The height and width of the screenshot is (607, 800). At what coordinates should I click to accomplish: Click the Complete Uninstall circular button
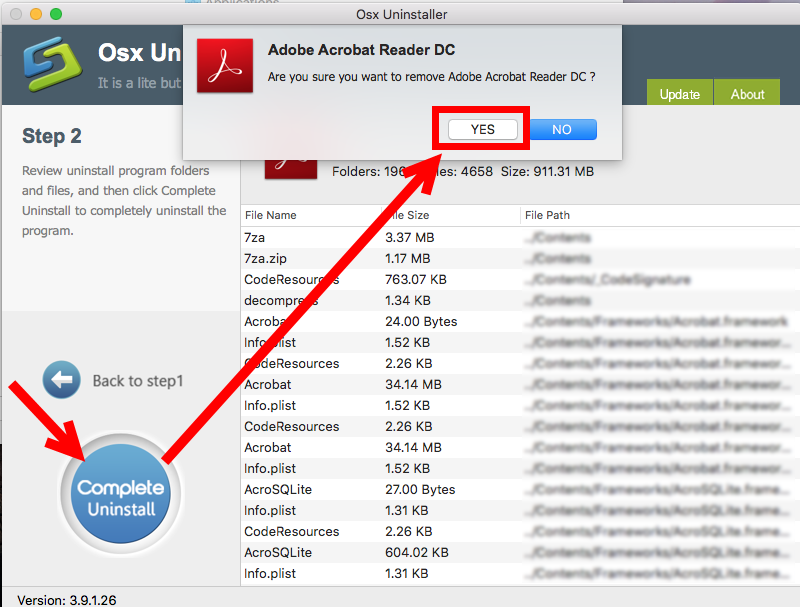[120, 492]
